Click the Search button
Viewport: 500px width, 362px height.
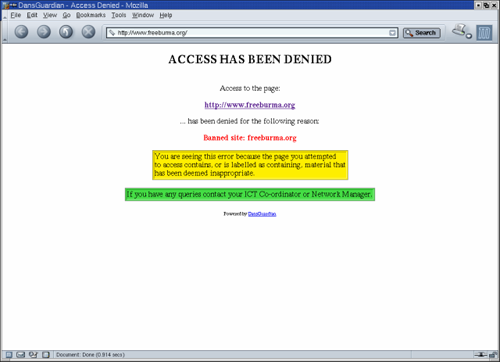point(422,33)
